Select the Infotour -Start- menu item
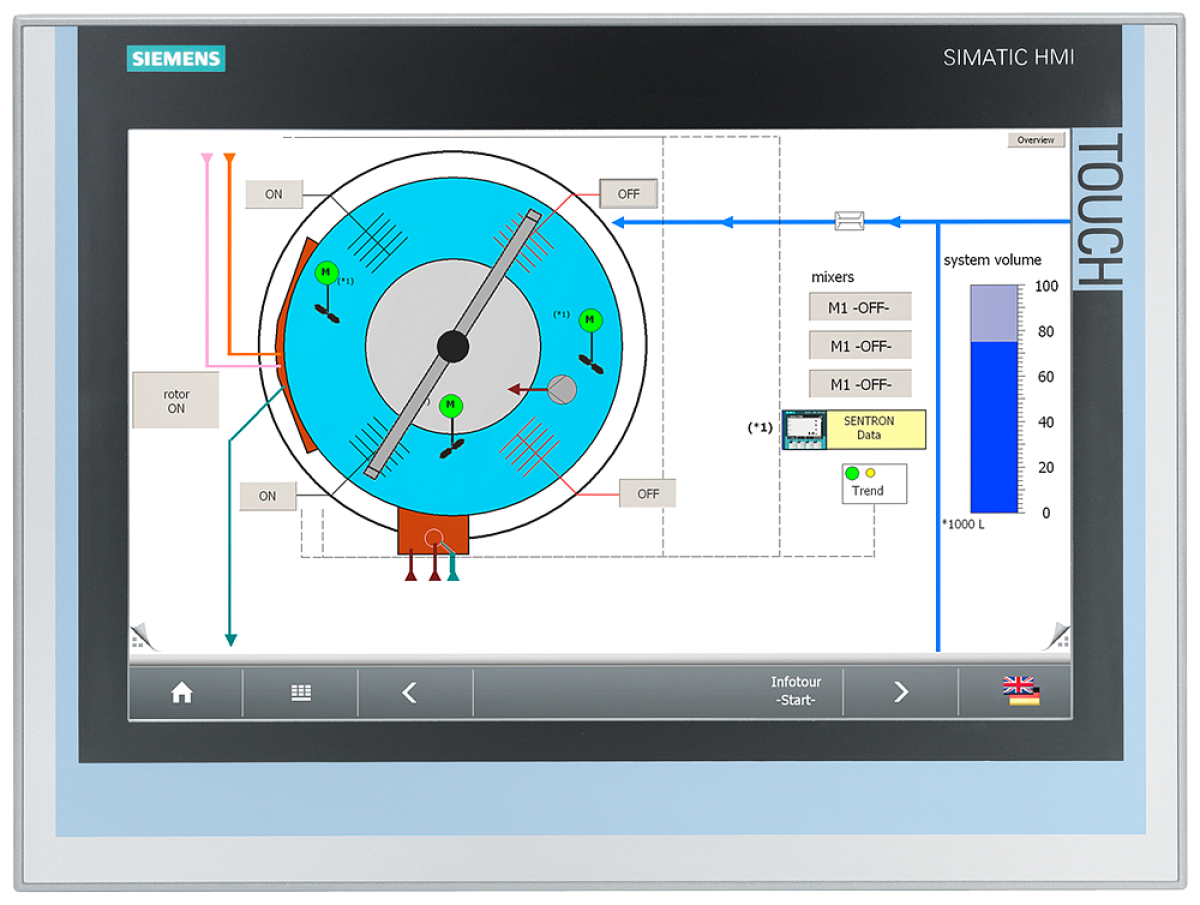The height and width of the screenshot is (905, 1200). point(796,690)
